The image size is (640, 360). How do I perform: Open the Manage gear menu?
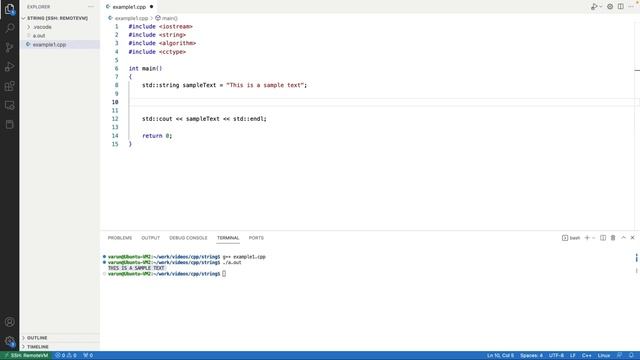[x=9, y=341]
